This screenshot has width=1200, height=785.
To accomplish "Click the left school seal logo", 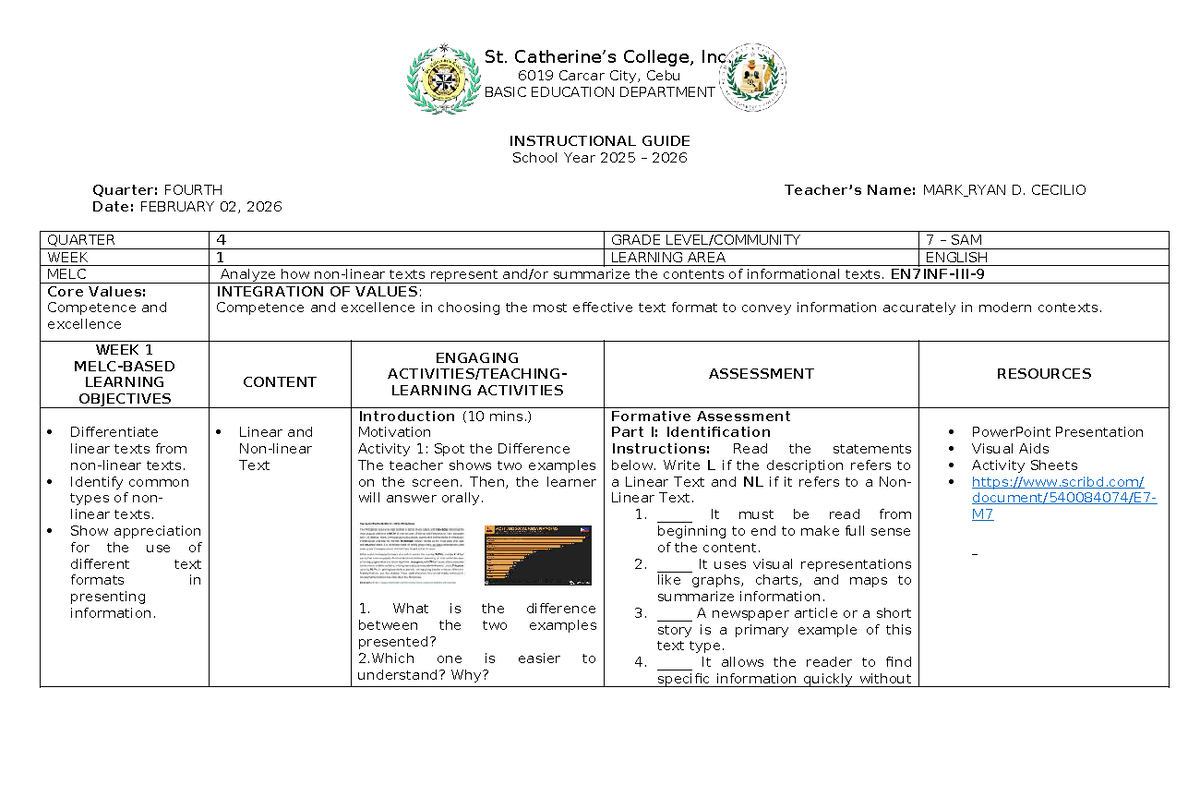I will point(440,79).
